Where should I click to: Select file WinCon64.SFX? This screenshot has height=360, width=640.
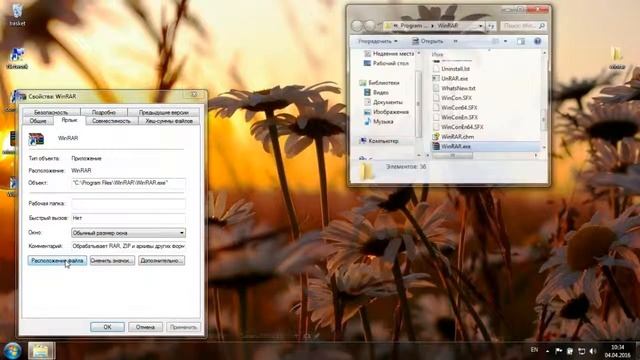point(459,108)
